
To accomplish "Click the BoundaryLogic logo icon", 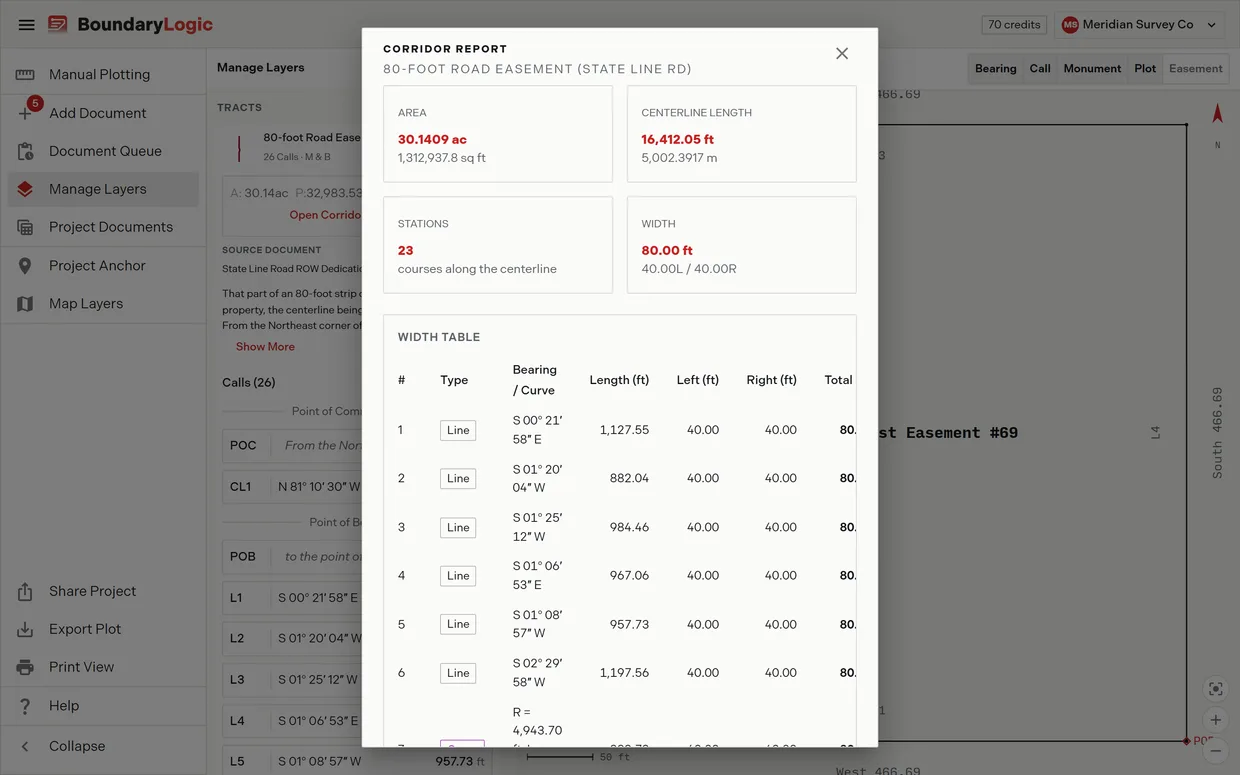I will 58,25.
